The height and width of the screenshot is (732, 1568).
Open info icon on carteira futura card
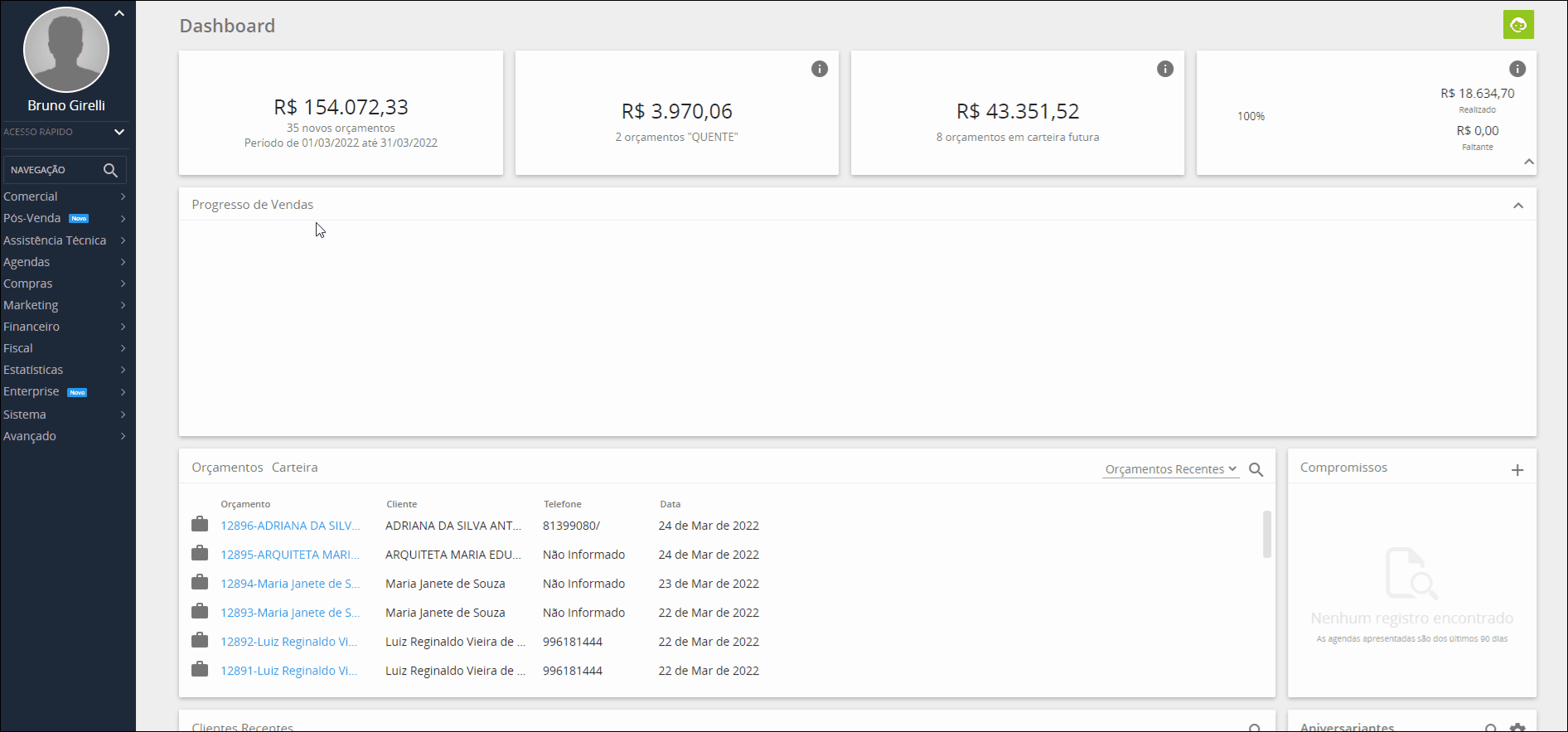pos(1165,69)
